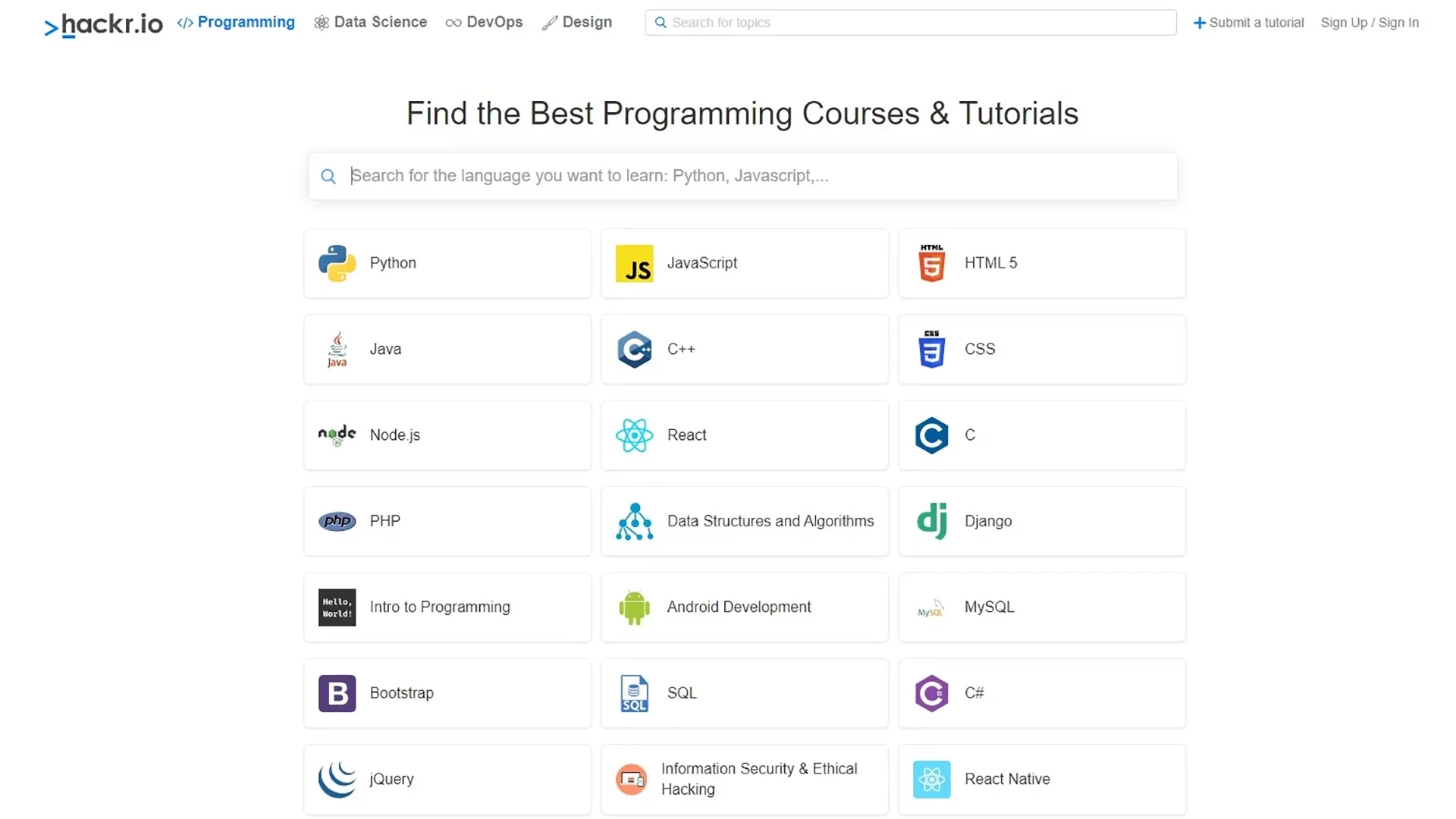The image size is (1456, 819).
Task: Click the yellow JS JavaScript icon
Action: (x=634, y=263)
